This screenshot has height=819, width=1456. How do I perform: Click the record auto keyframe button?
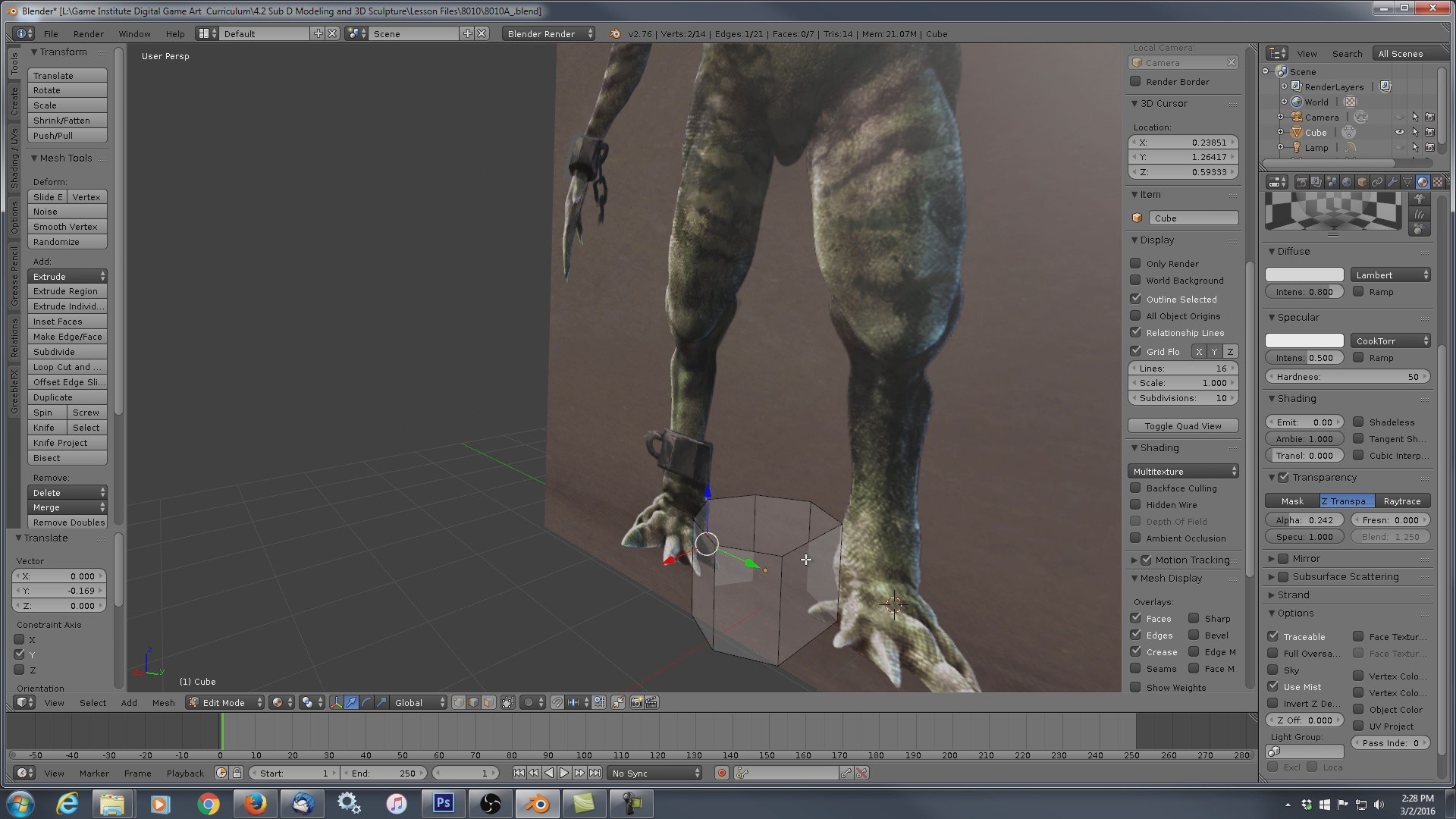click(722, 773)
